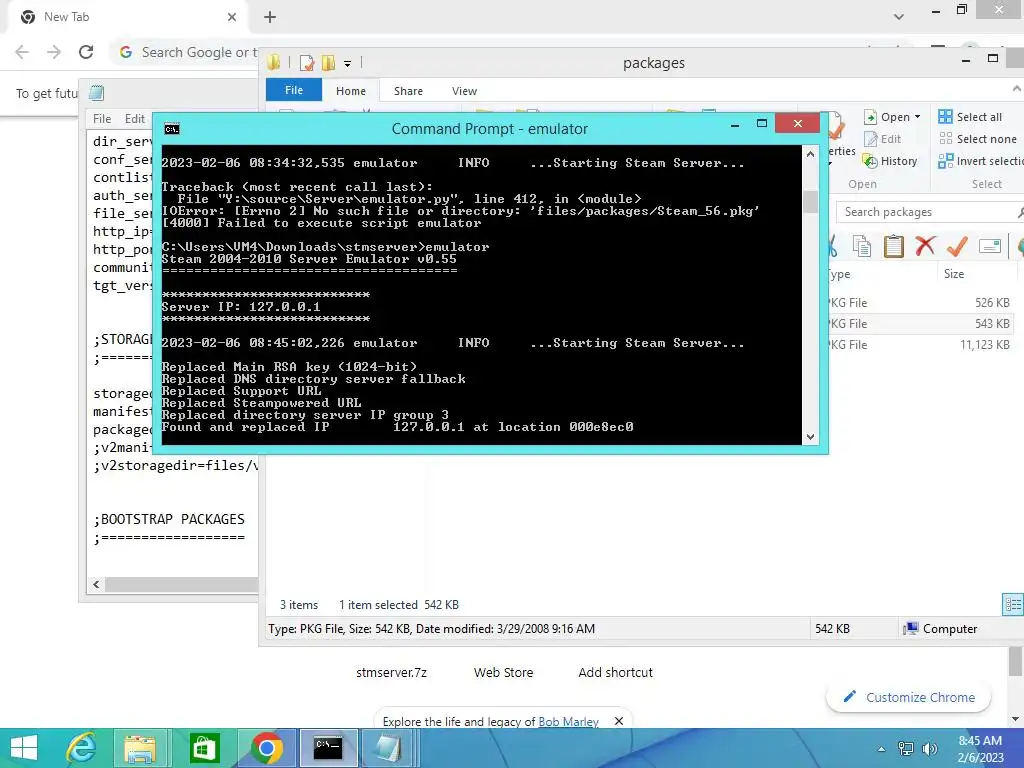Click Computer in the Explorer status bar

click(x=940, y=628)
